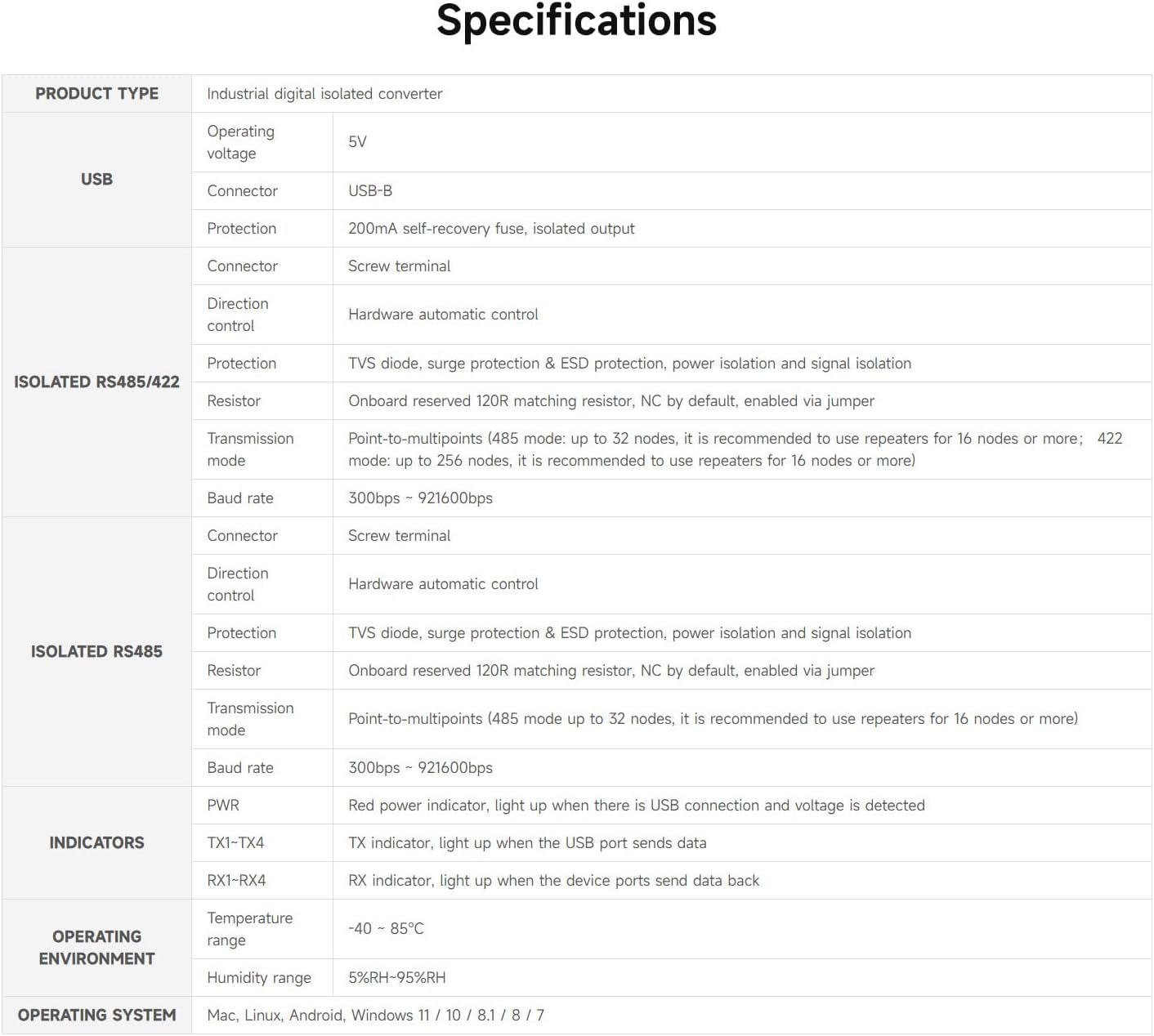Click the RX1~RX4 indicator label
Viewport: 1154px width, 1036px height.
tap(236, 881)
